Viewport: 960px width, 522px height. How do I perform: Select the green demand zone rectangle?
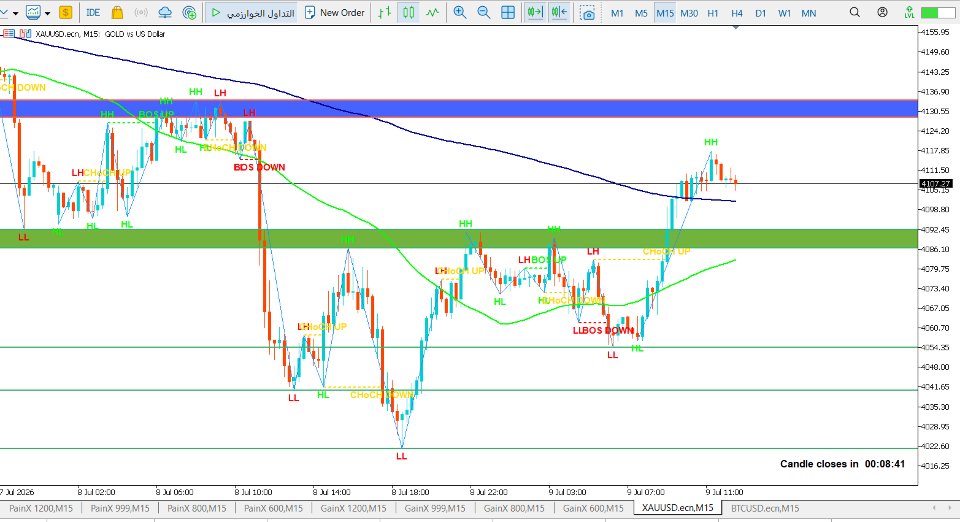pyautogui.click(x=459, y=239)
